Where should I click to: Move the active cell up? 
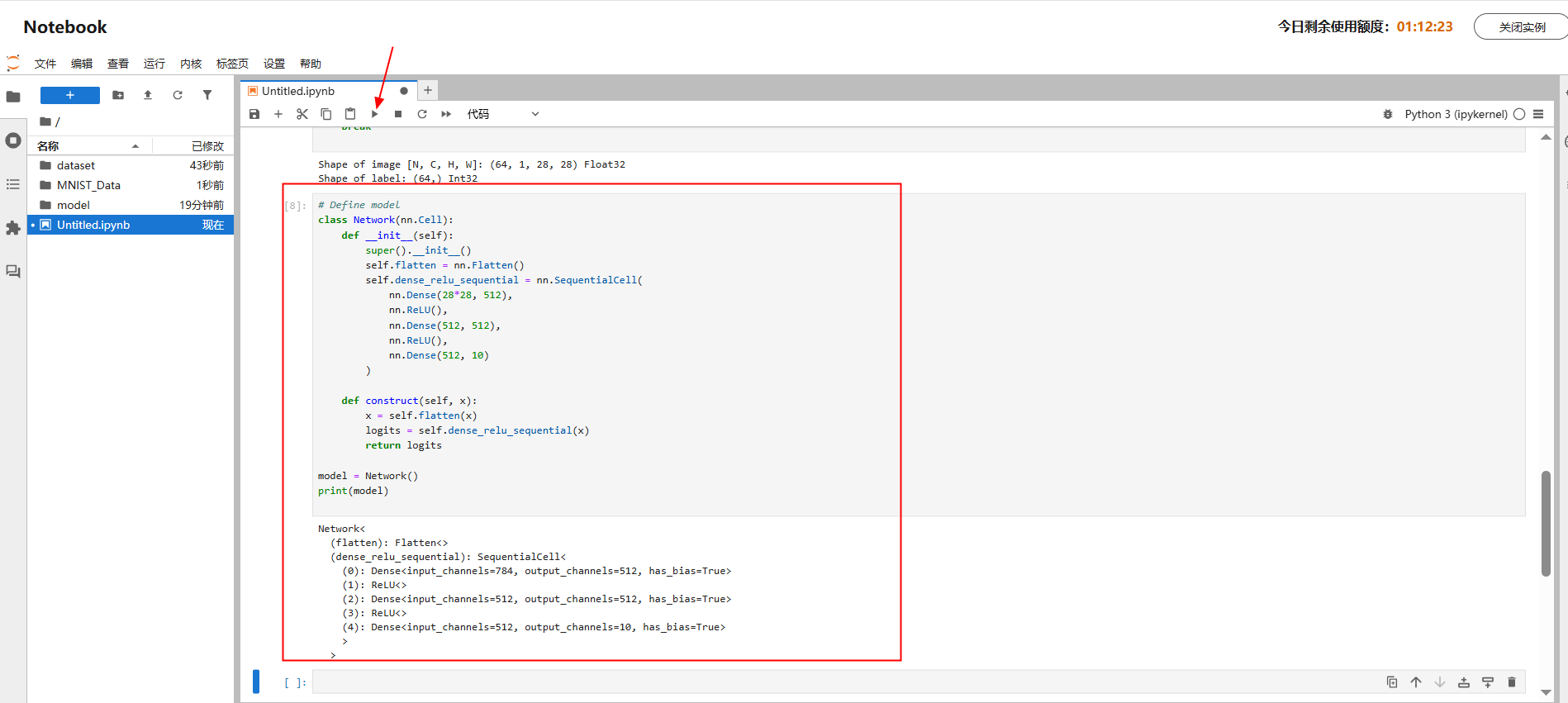click(x=1416, y=682)
